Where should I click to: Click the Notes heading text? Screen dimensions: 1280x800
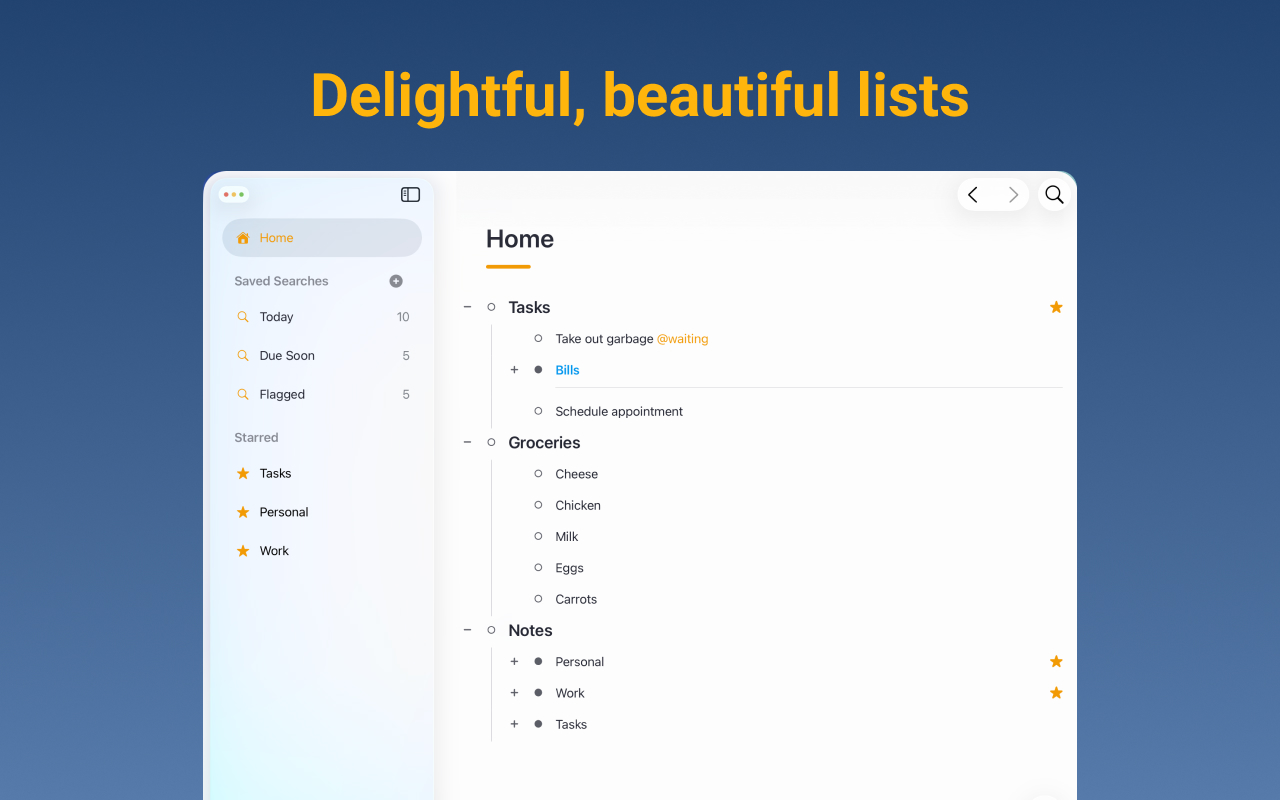pyautogui.click(x=530, y=630)
